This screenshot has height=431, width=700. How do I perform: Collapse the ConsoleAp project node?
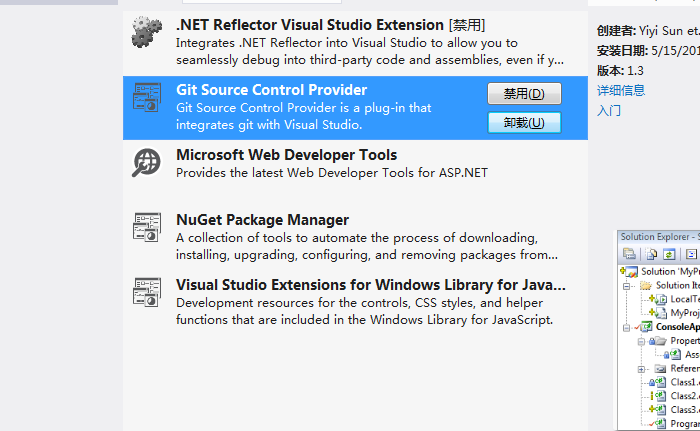point(627,328)
